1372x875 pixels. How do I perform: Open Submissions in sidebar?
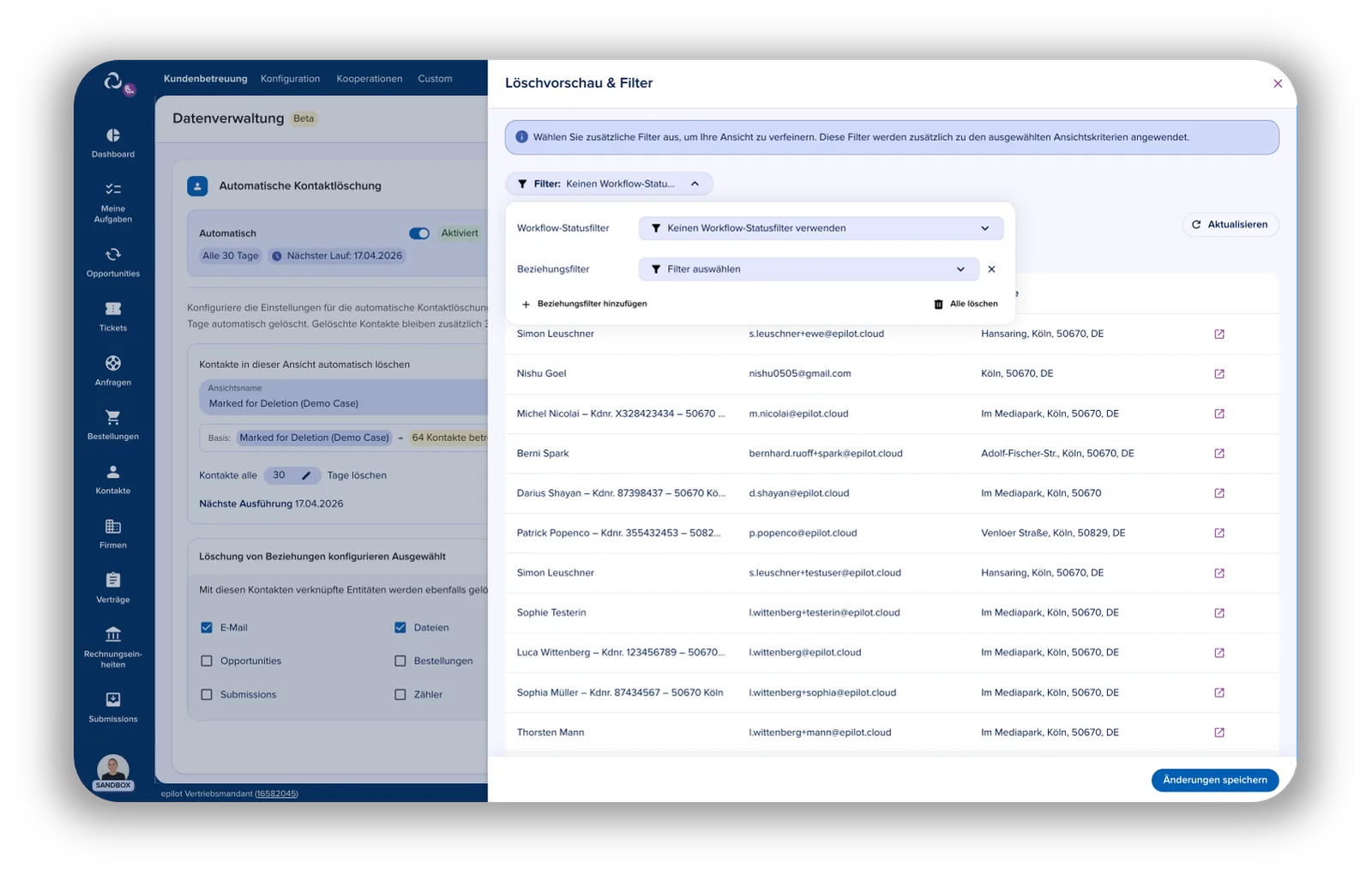click(x=113, y=708)
